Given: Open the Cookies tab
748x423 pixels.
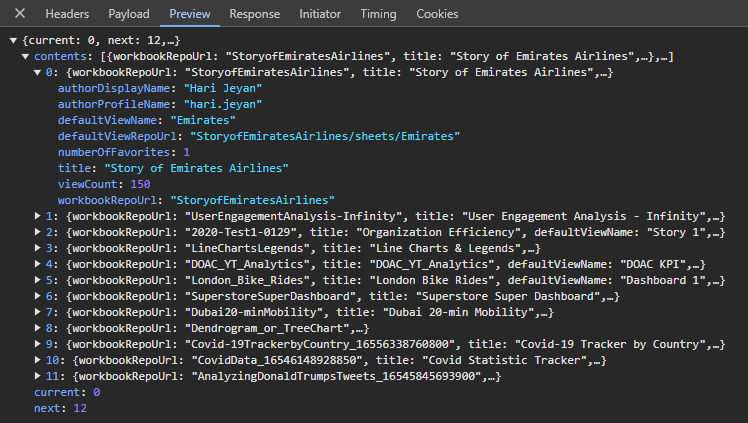Looking at the screenshot, I should [437, 14].
